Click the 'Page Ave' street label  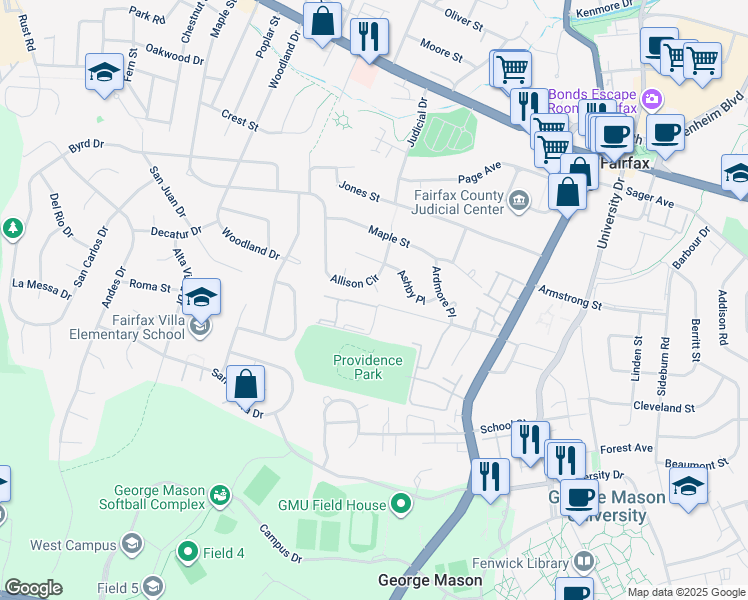[479, 173]
